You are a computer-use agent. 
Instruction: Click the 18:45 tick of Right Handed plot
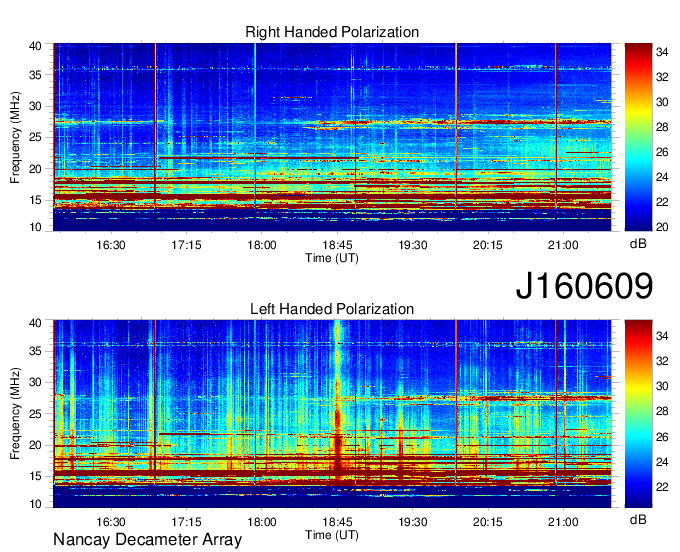[x=337, y=245]
